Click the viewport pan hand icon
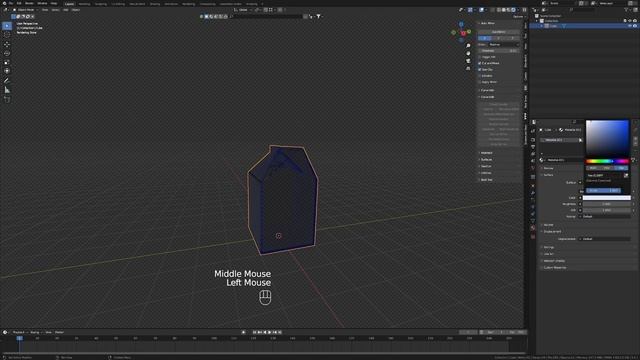640x360 pixels. pos(468,53)
